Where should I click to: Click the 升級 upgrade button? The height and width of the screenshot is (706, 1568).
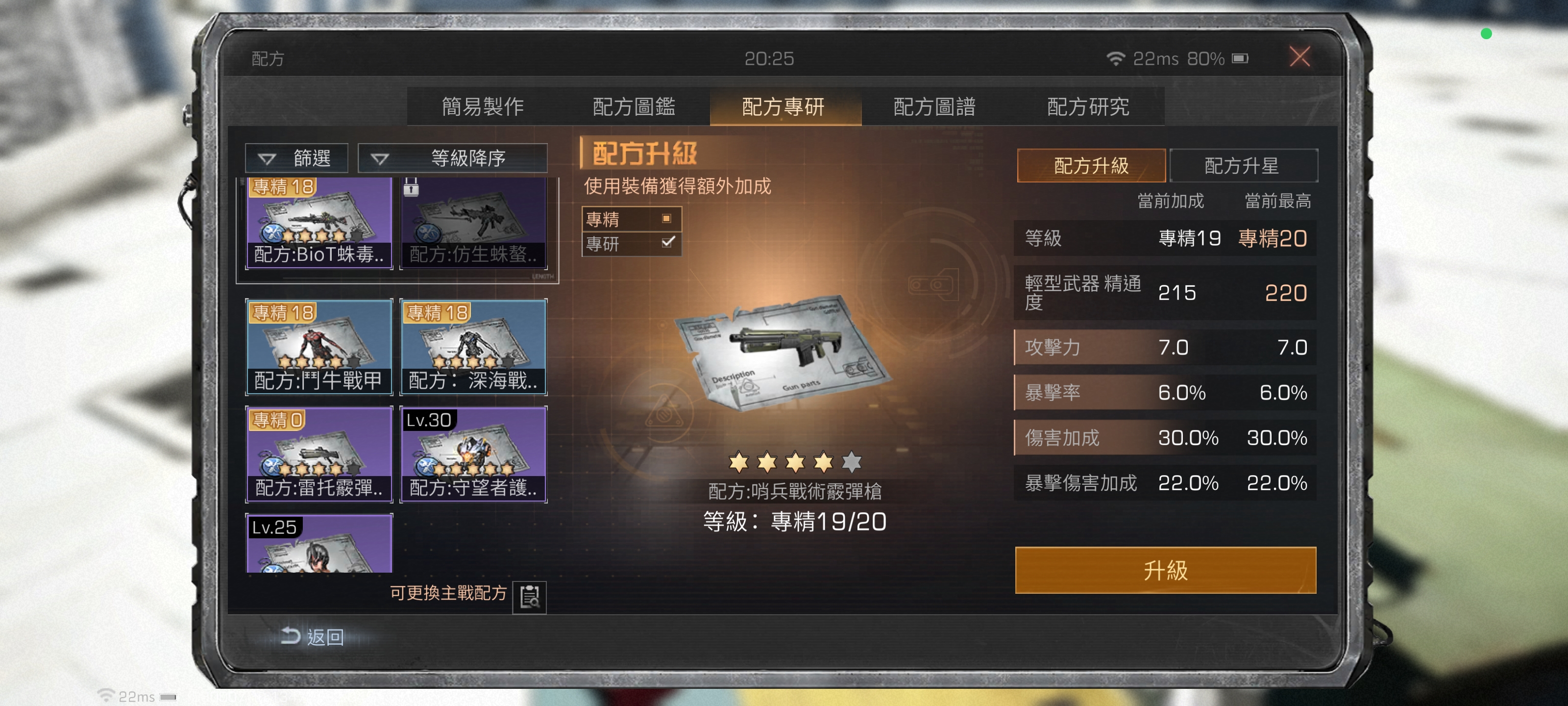tap(1165, 570)
